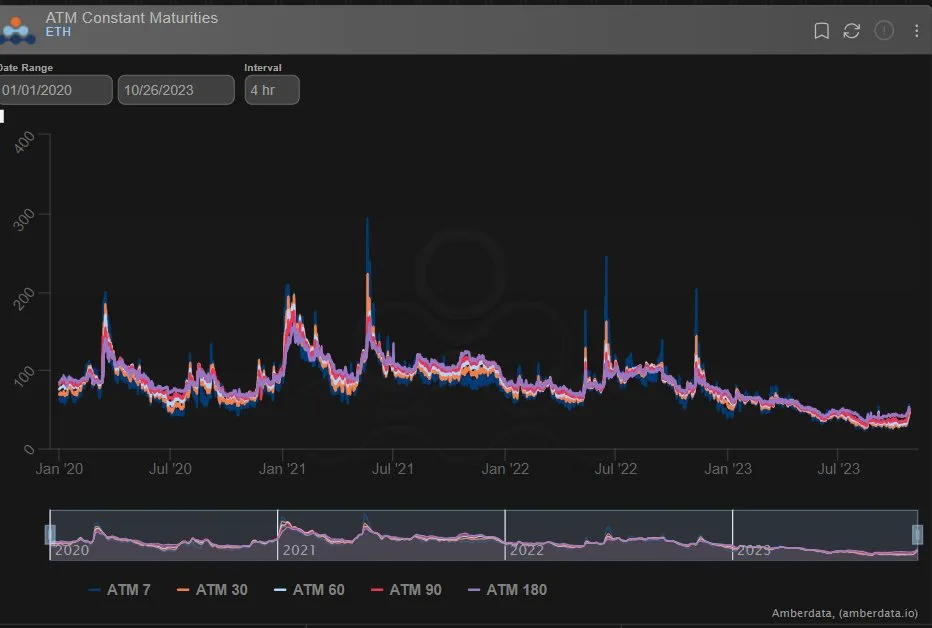Click the Amberdata logo icon
The height and width of the screenshot is (628, 932).
pyautogui.click(x=17, y=30)
